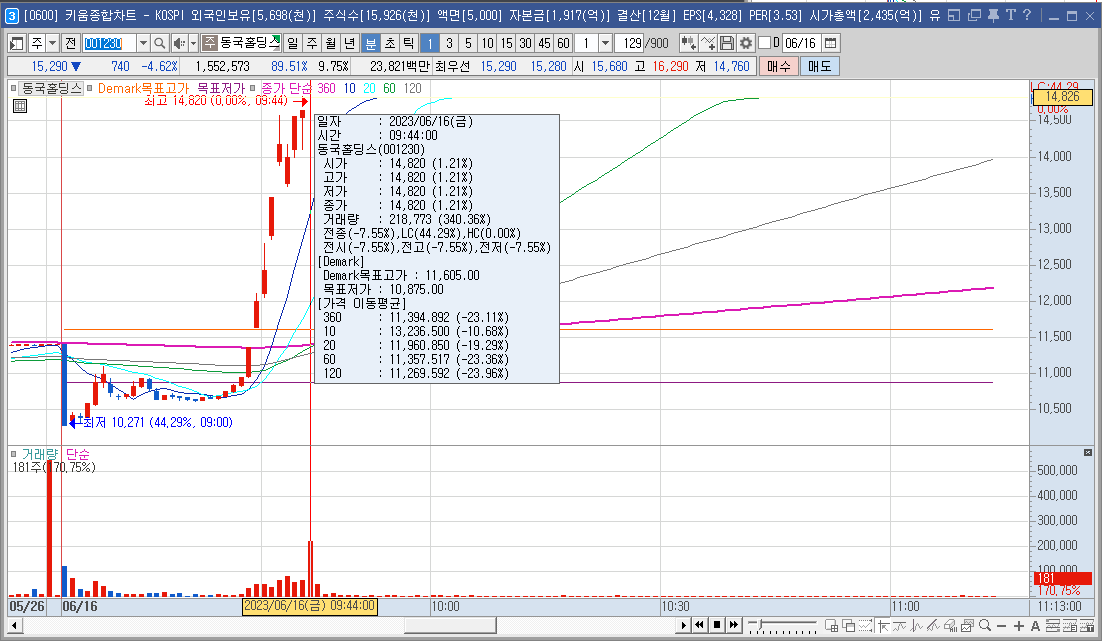Click the save chart floppy disk icon
The image size is (1102, 641).
(727, 43)
